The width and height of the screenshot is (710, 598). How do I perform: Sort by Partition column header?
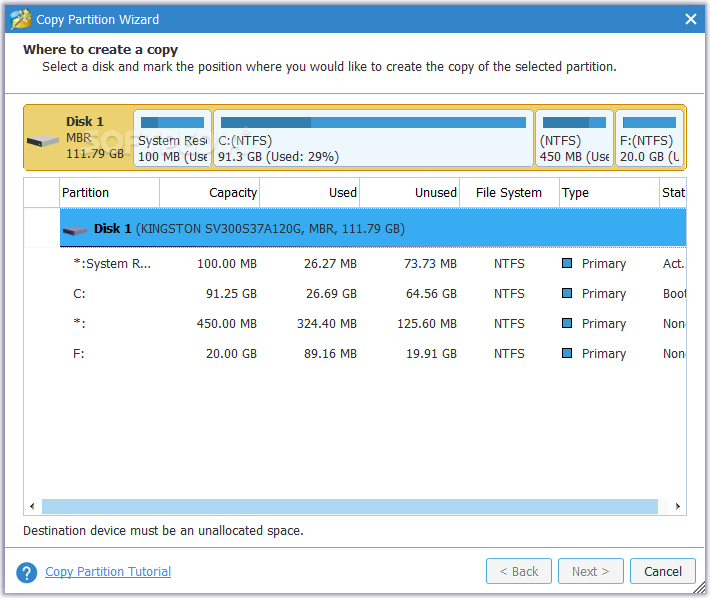click(x=109, y=193)
